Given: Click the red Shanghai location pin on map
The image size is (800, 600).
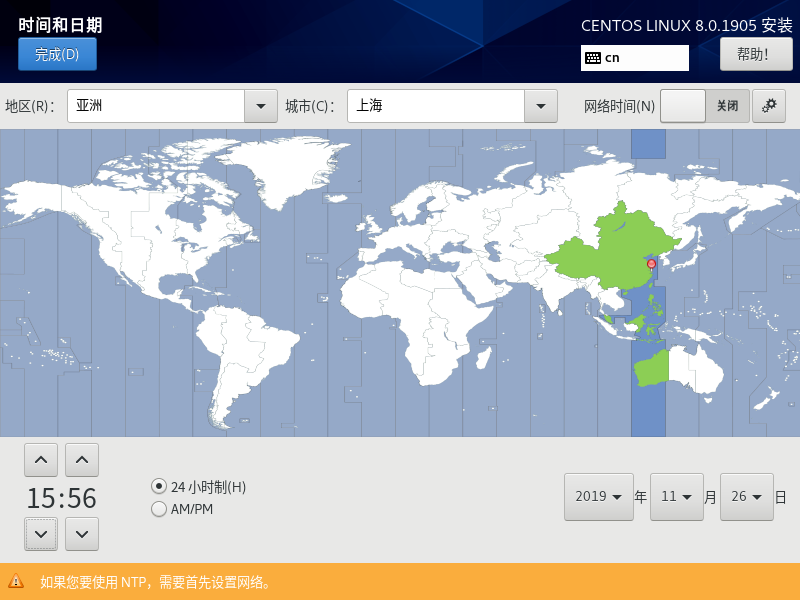Looking at the screenshot, I should tap(652, 264).
